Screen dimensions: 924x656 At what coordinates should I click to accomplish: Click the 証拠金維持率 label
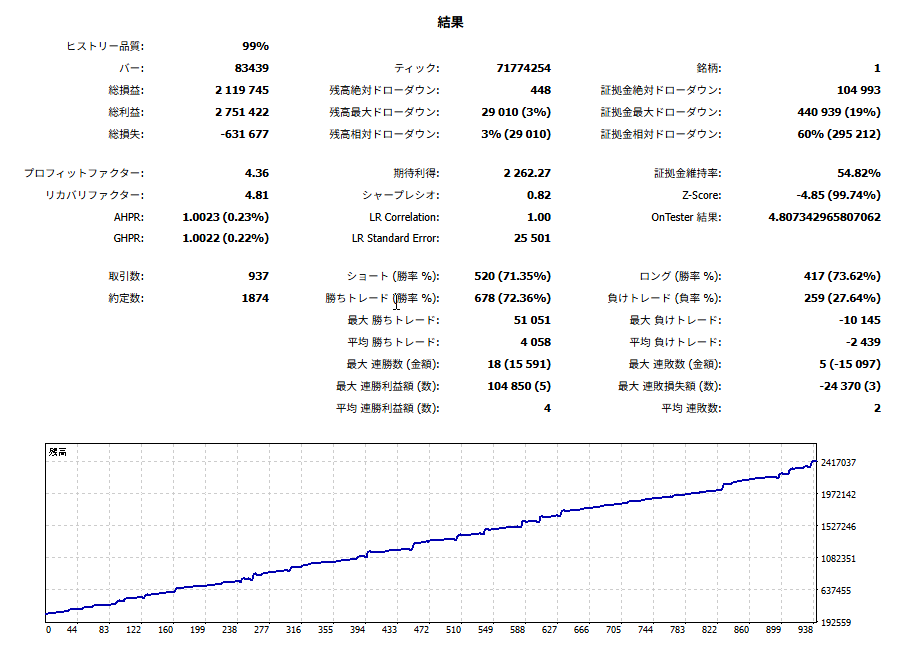coord(687,173)
